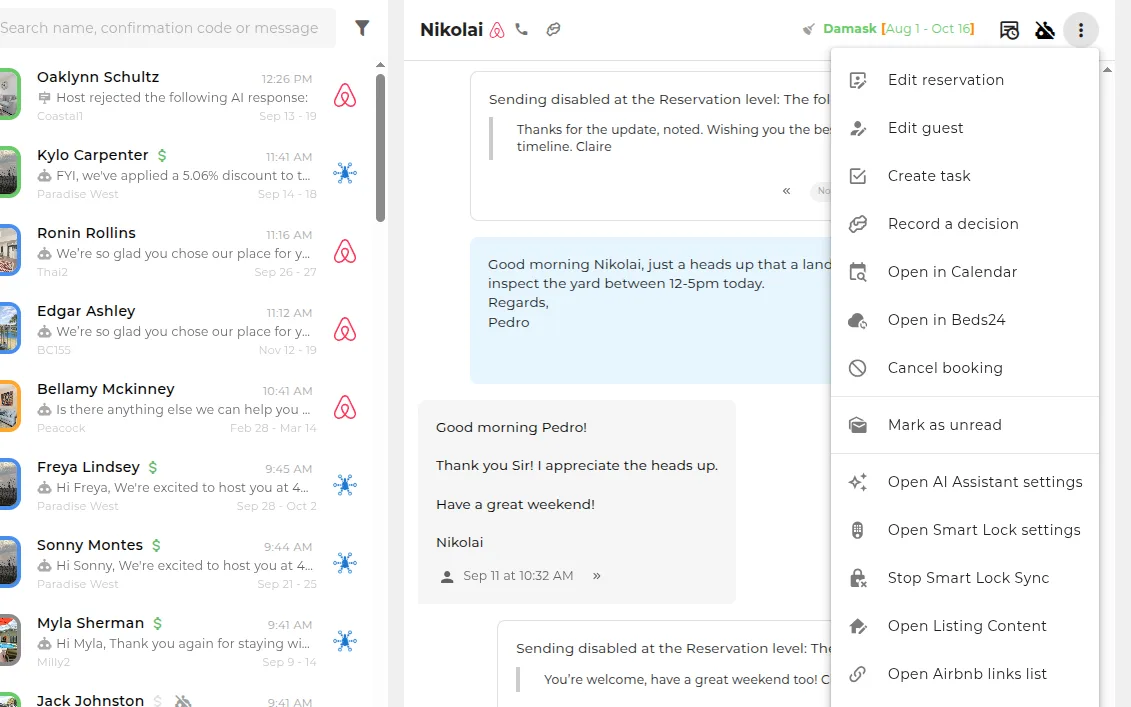Click Nikolai guest name in header

tap(452, 30)
